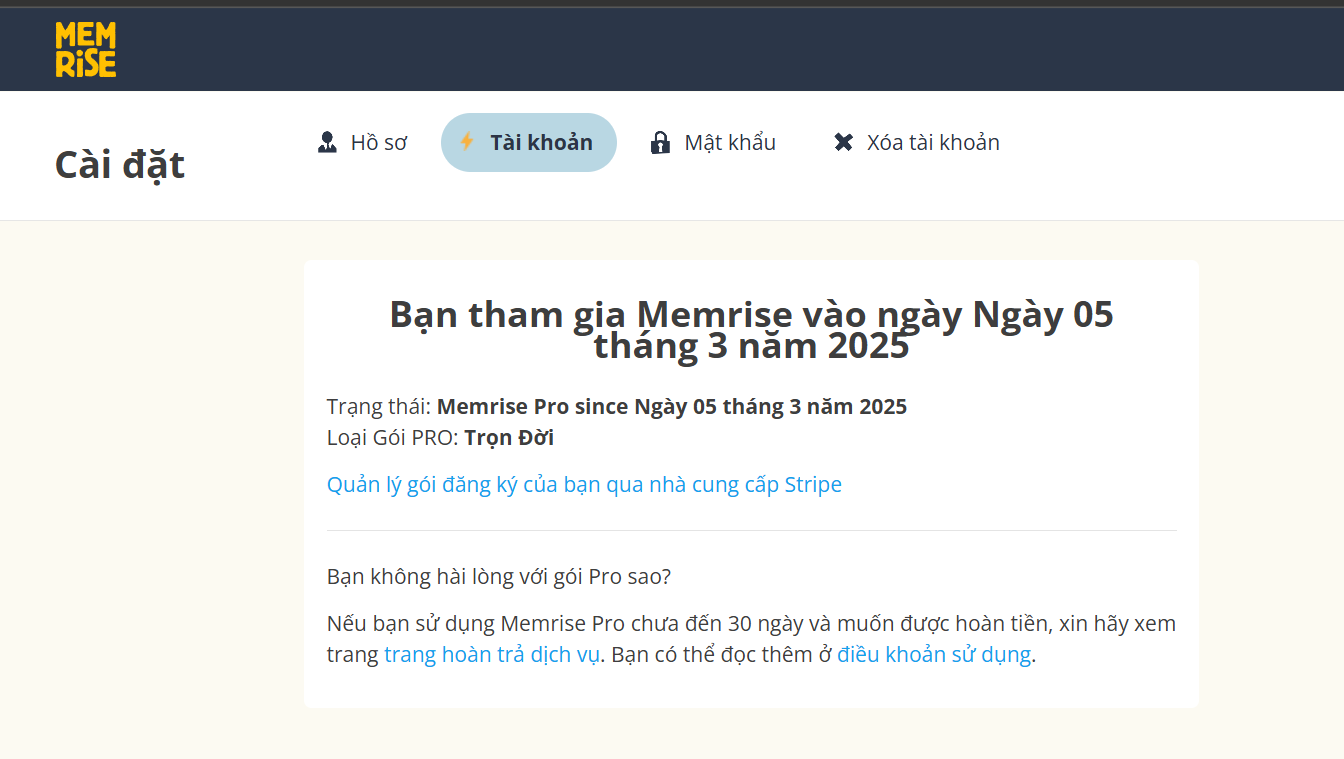Go to the Xóa tài khoản tab
Image resolution: width=1344 pixels, height=759 pixels.
(x=917, y=143)
